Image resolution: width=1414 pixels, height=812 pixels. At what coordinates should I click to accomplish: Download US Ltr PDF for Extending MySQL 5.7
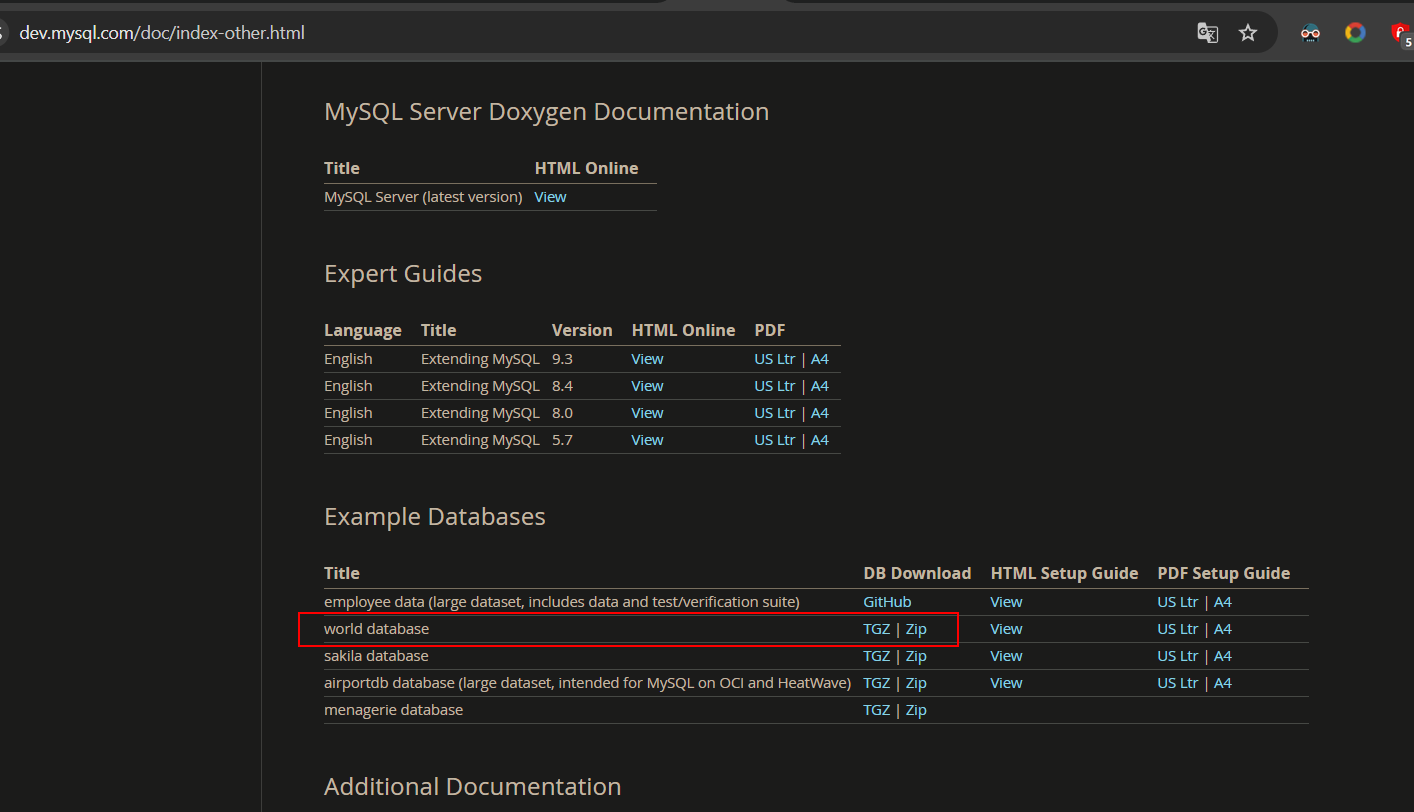pyautogui.click(x=775, y=440)
